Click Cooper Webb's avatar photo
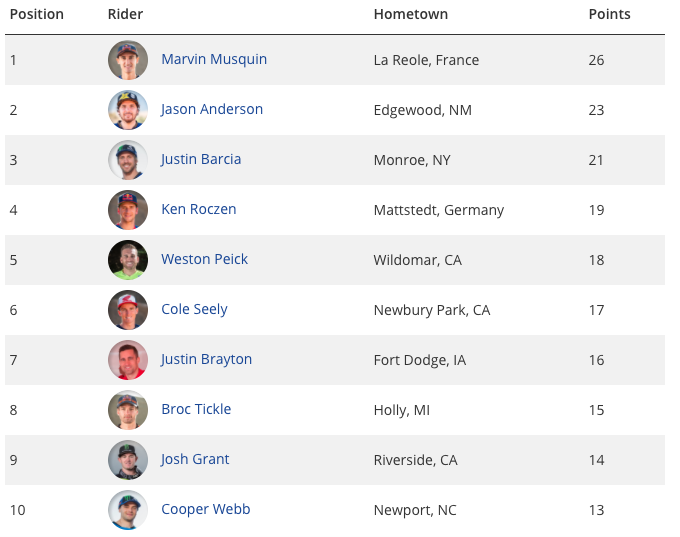The width and height of the screenshot is (680, 537). pos(128,510)
